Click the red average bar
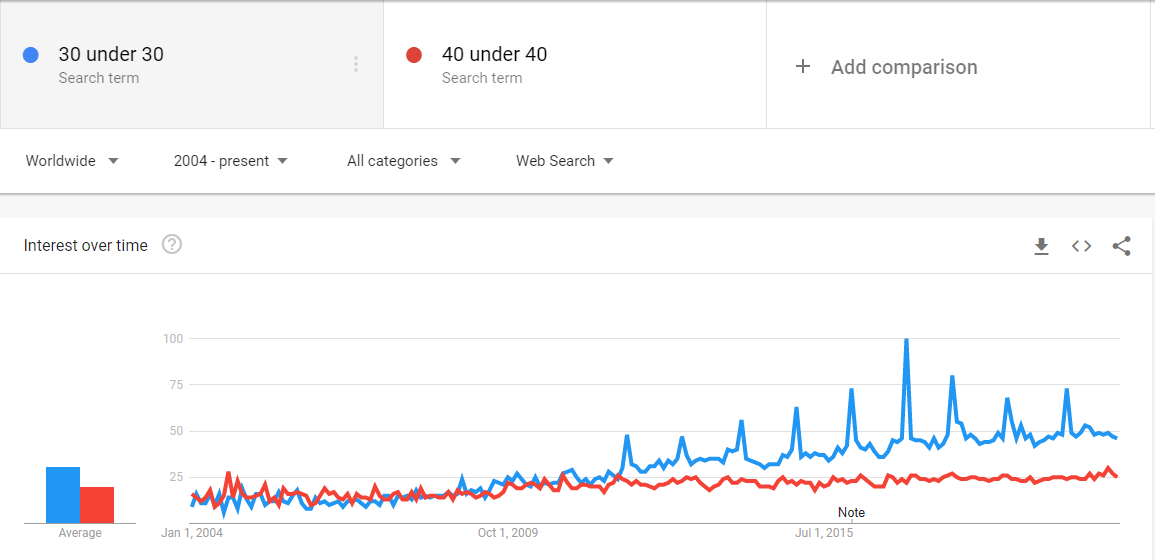The image size is (1155, 560). tap(97, 505)
